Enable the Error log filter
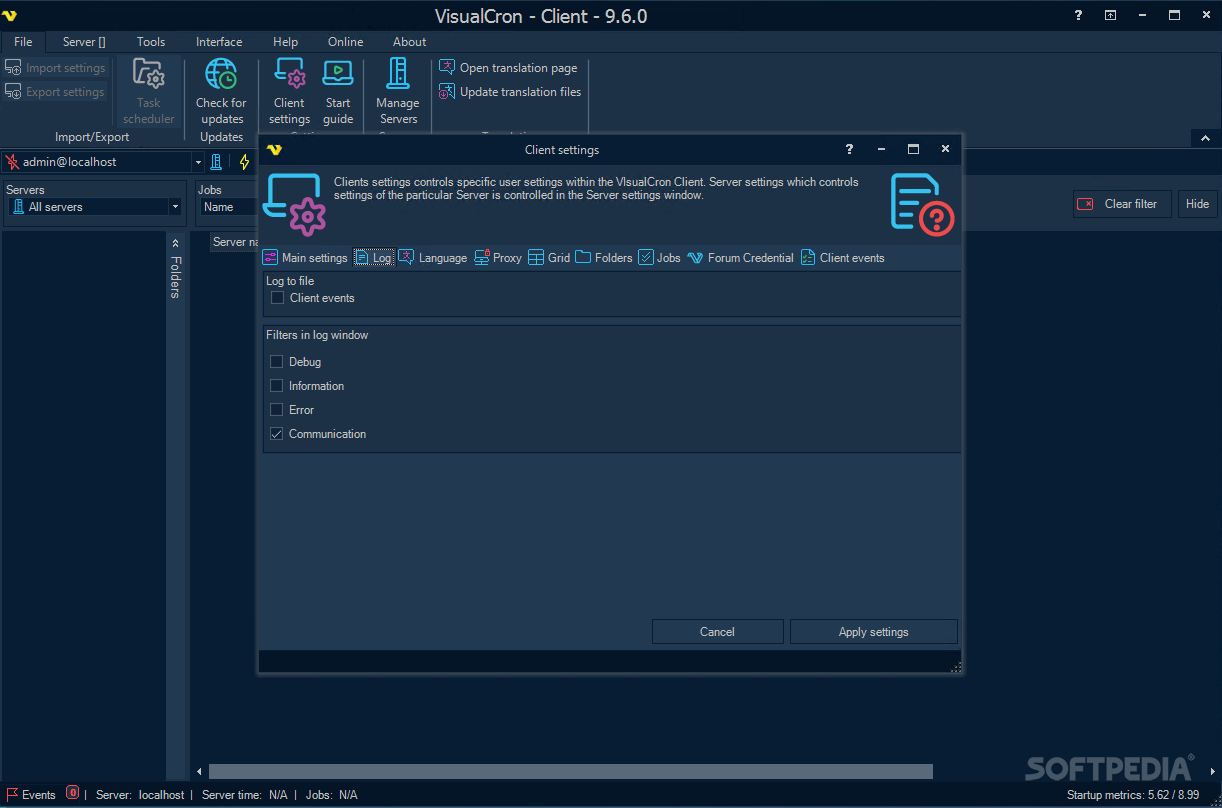This screenshot has height=808, width=1222. [x=277, y=410]
